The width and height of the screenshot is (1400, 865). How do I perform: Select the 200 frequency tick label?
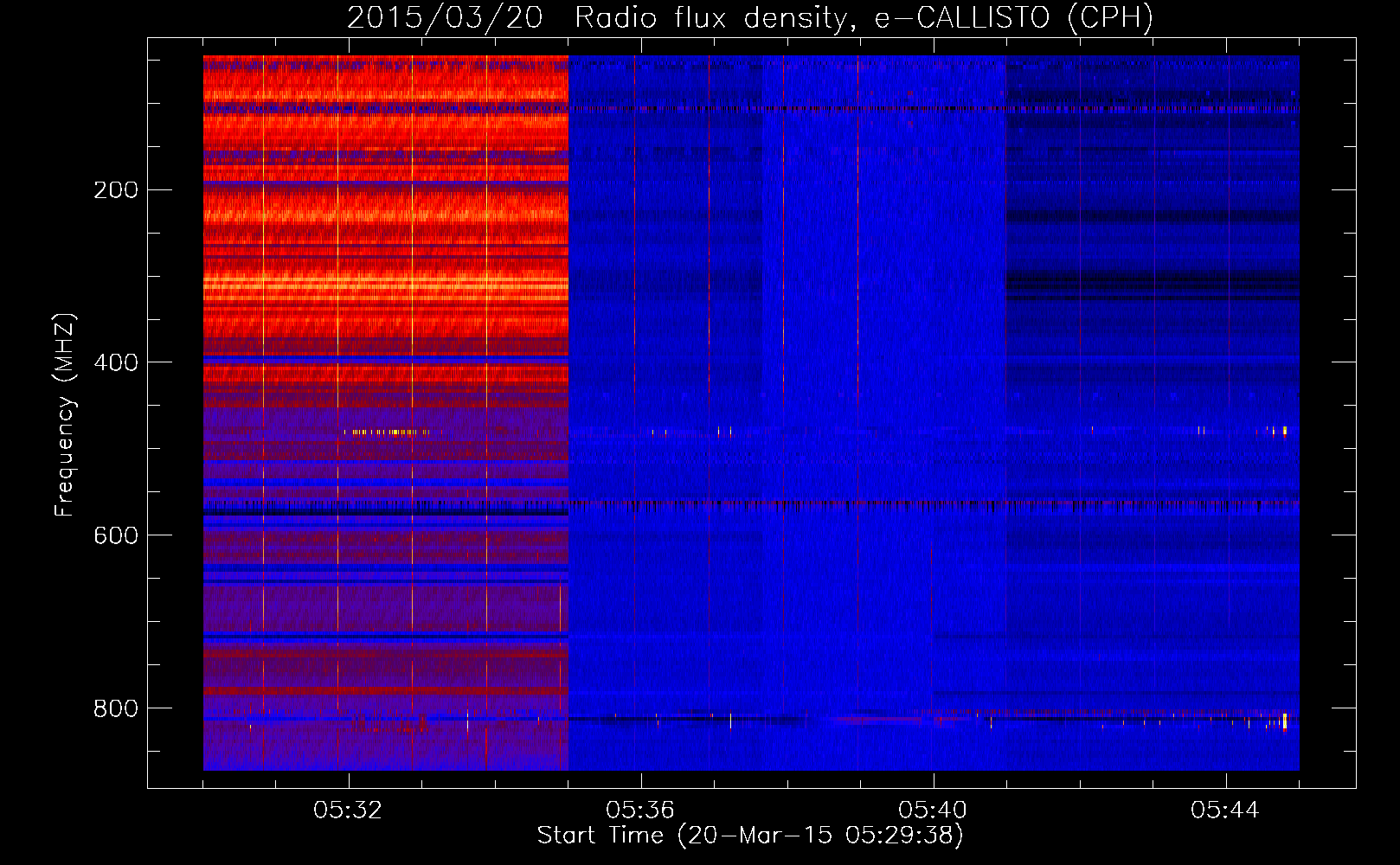pyautogui.click(x=116, y=189)
